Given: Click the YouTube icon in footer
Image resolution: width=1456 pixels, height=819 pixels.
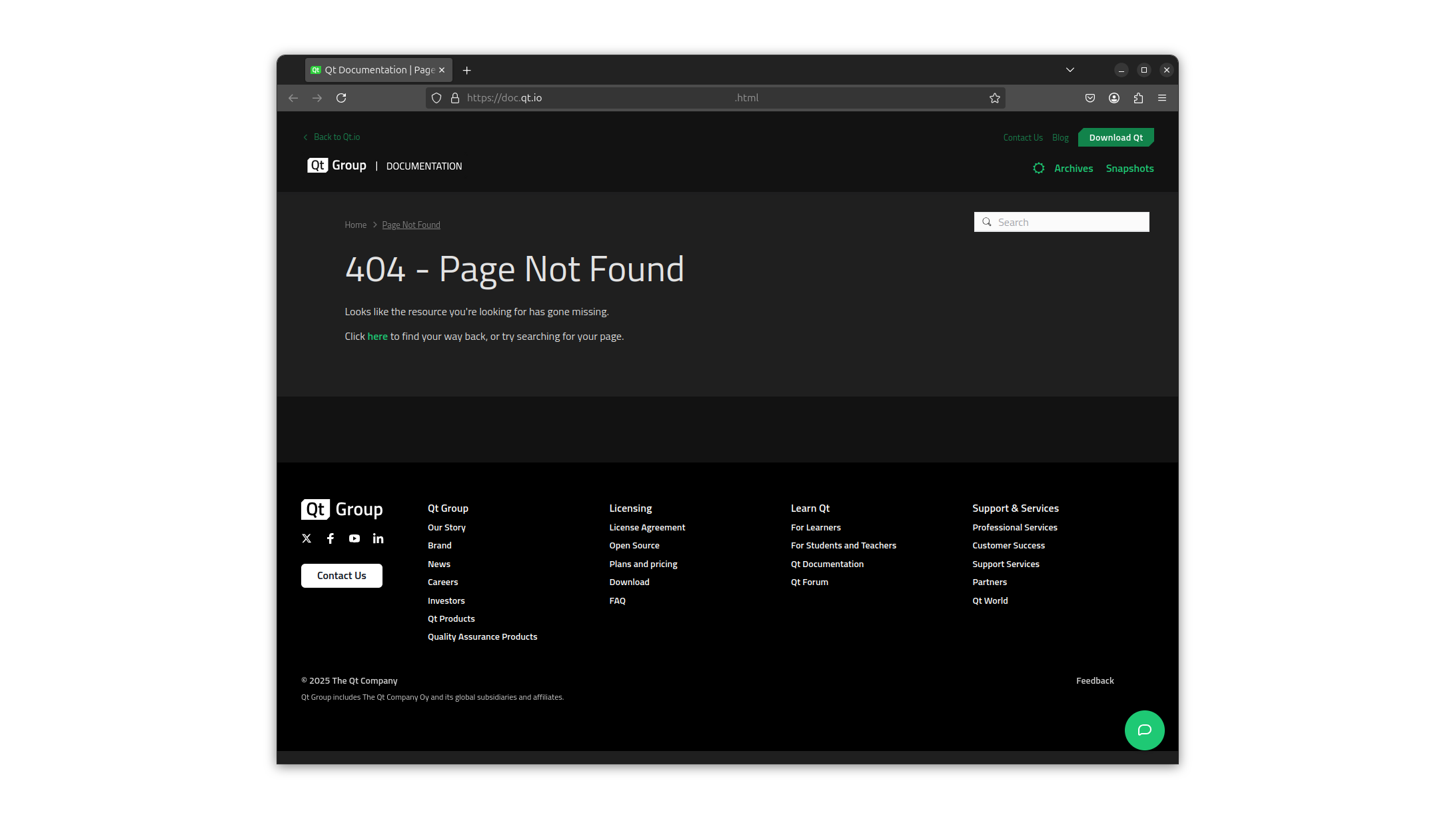Looking at the screenshot, I should coord(355,538).
